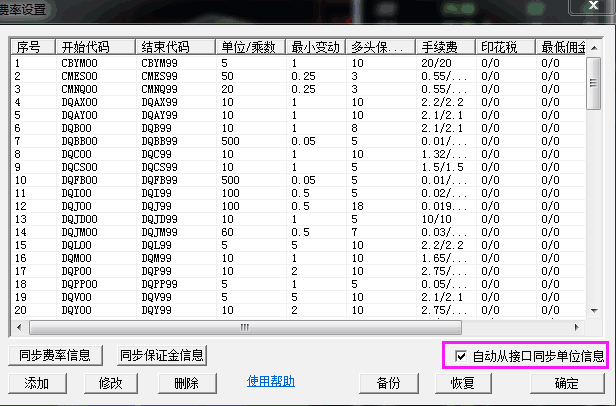Click the 添加 button
This screenshot has height=406, width=616.
coord(37,383)
